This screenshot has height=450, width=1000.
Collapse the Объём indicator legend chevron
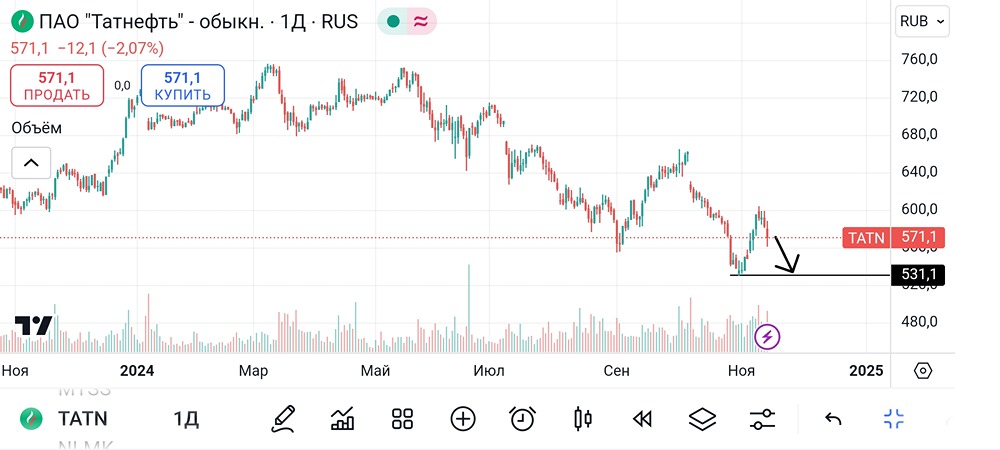30,163
